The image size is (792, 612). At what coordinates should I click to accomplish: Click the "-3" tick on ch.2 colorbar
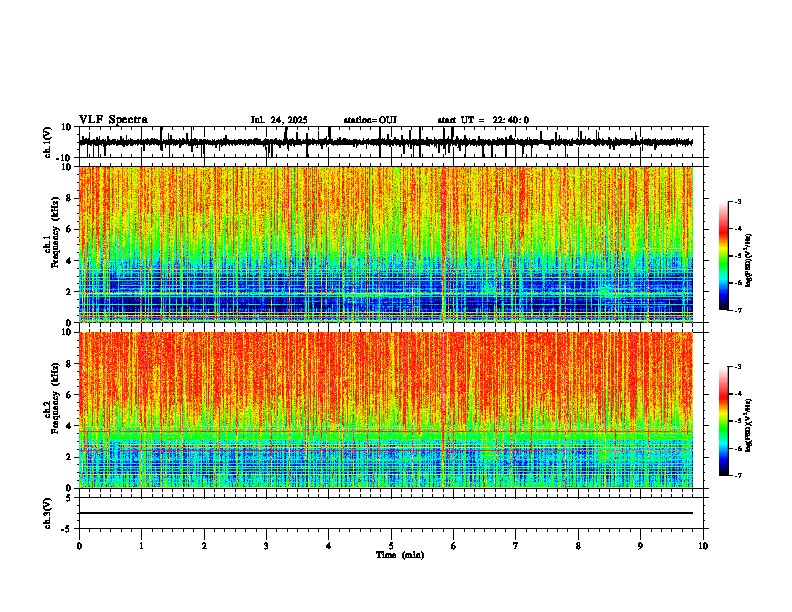pyautogui.click(x=737, y=367)
